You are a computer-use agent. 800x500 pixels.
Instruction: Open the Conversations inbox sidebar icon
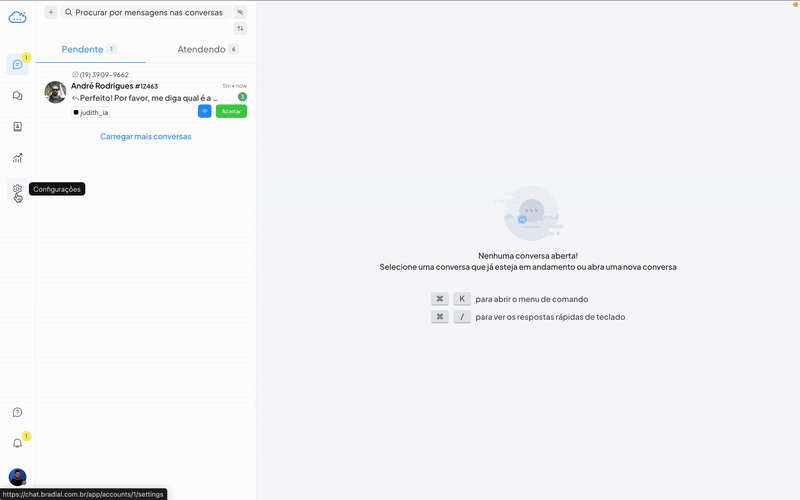(x=17, y=65)
